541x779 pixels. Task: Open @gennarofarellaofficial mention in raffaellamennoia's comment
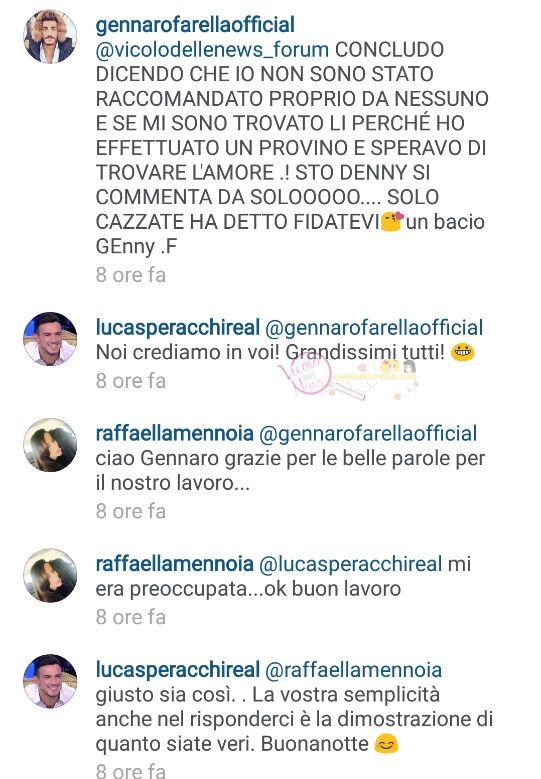[368, 433]
